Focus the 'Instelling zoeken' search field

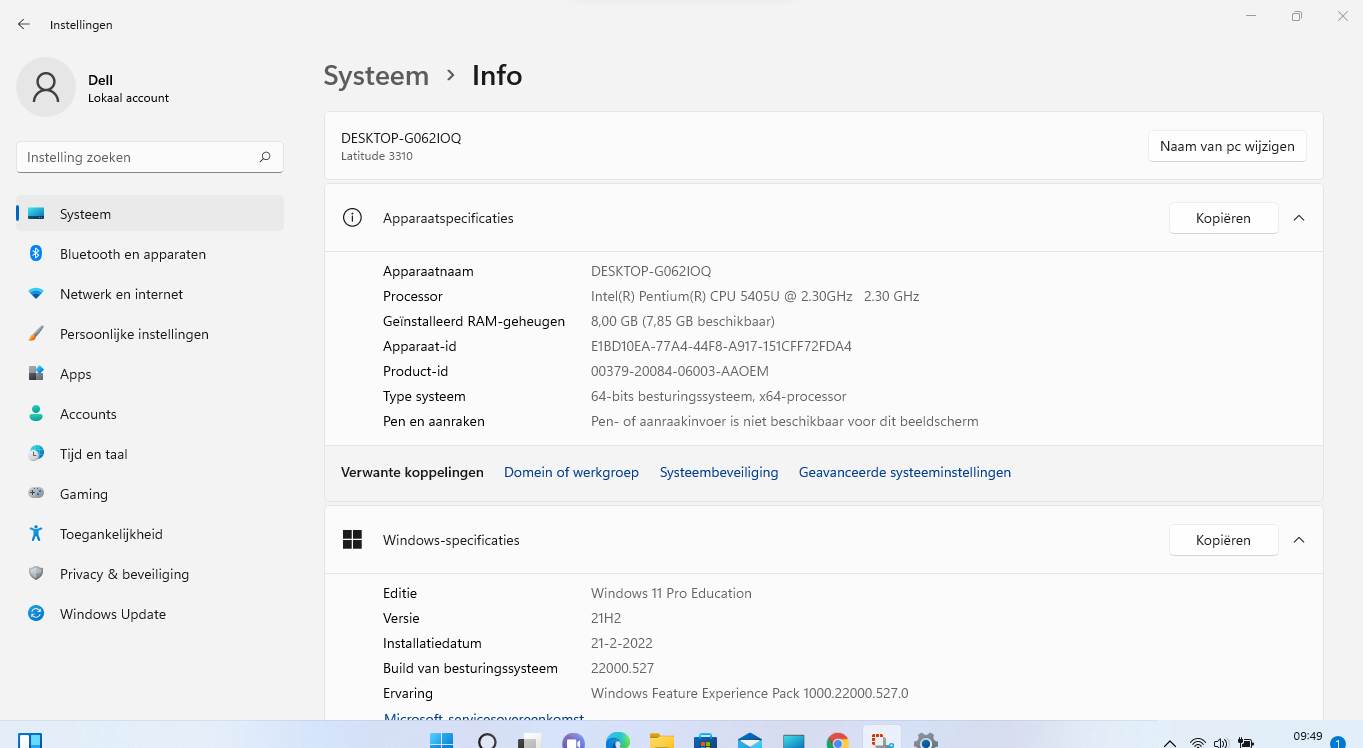pos(150,157)
